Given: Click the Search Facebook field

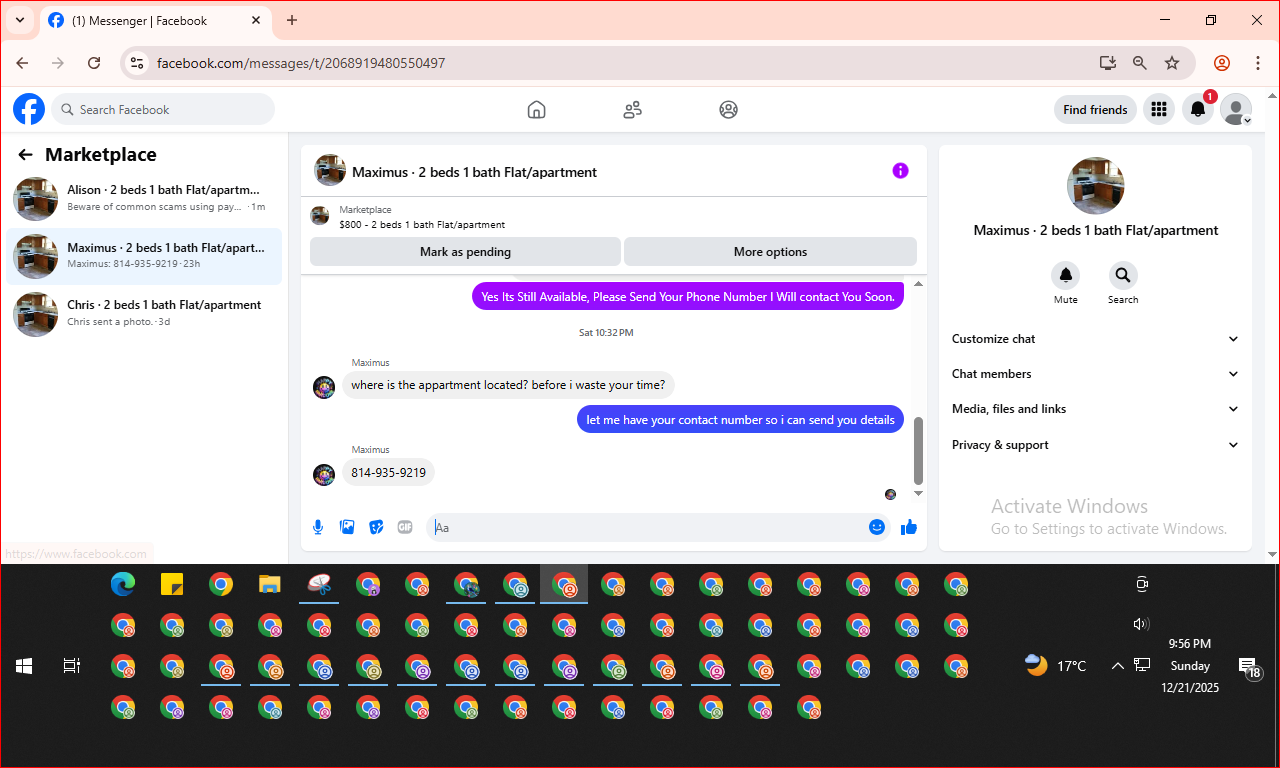Looking at the screenshot, I should 163,110.
